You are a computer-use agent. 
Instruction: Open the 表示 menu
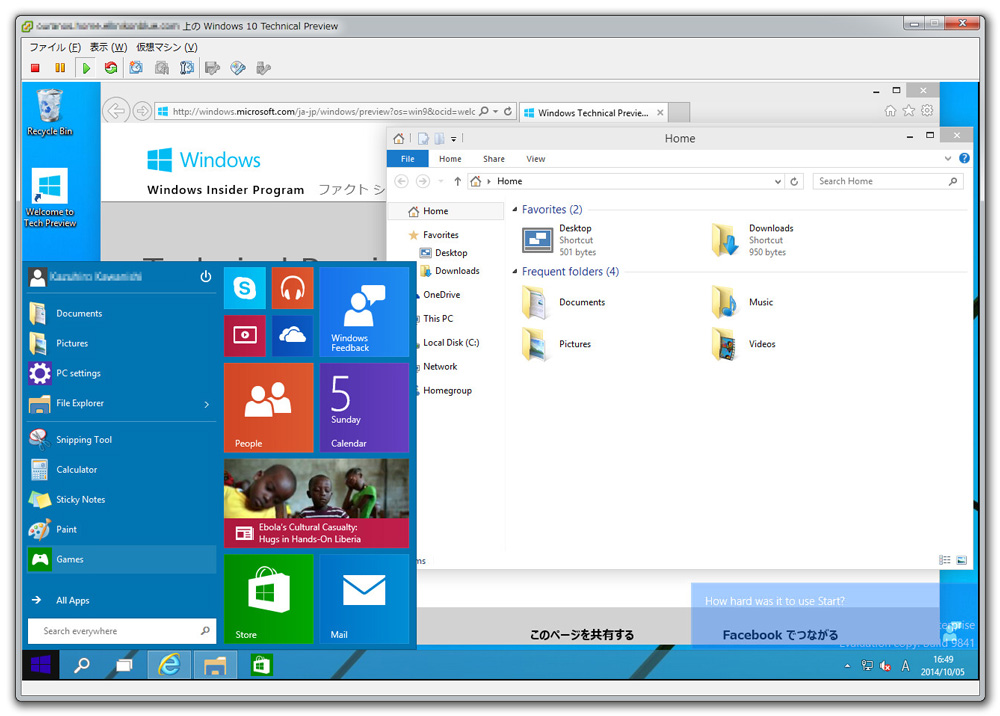[x=108, y=47]
